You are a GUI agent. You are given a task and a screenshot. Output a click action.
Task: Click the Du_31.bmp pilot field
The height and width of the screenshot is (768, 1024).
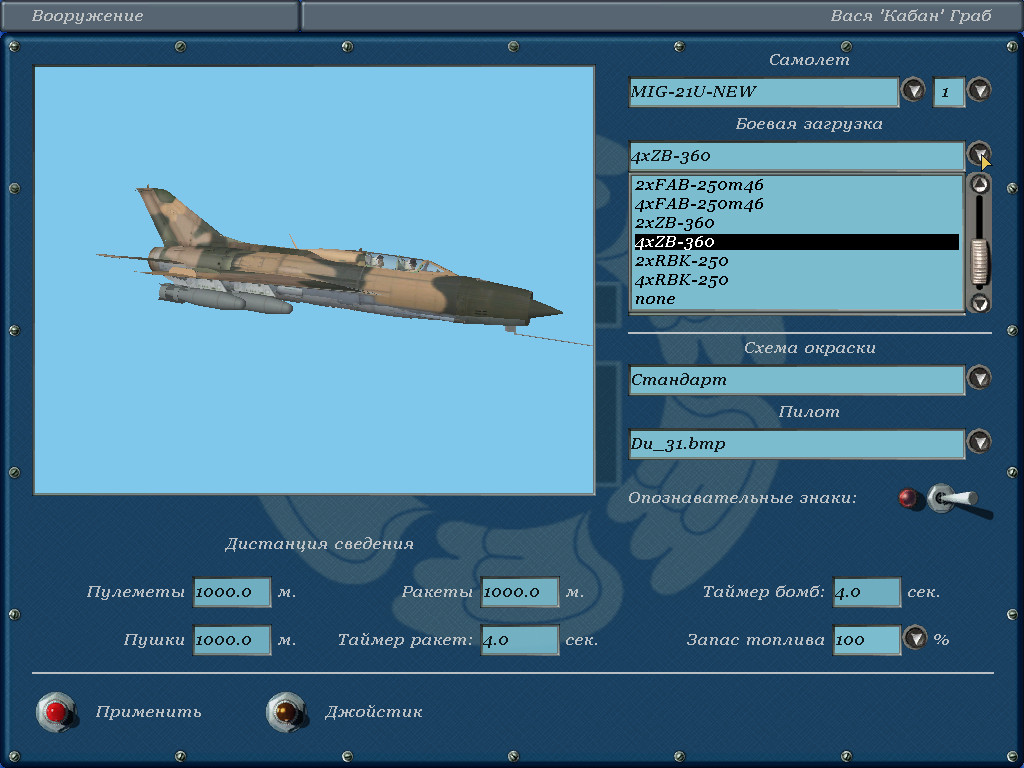click(x=797, y=444)
